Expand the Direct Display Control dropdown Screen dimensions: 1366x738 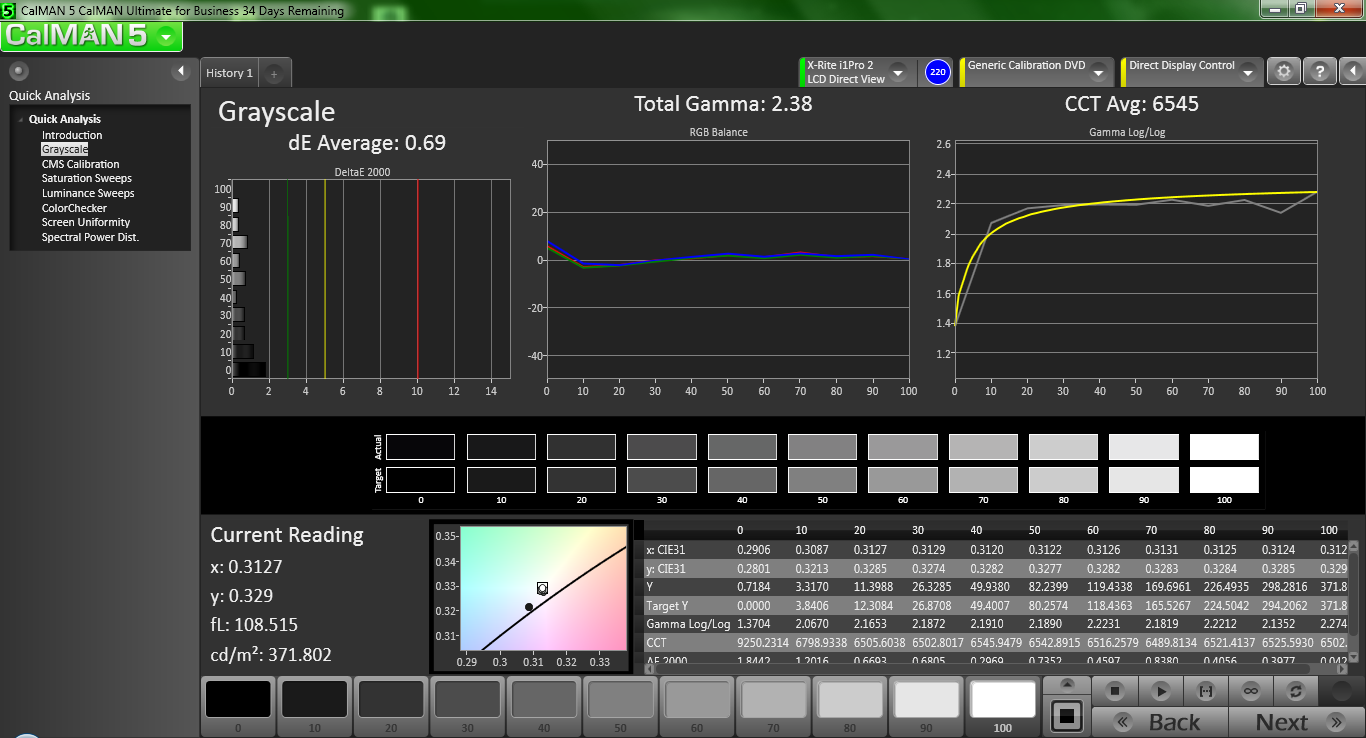pyautogui.click(x=1247, y=73)
